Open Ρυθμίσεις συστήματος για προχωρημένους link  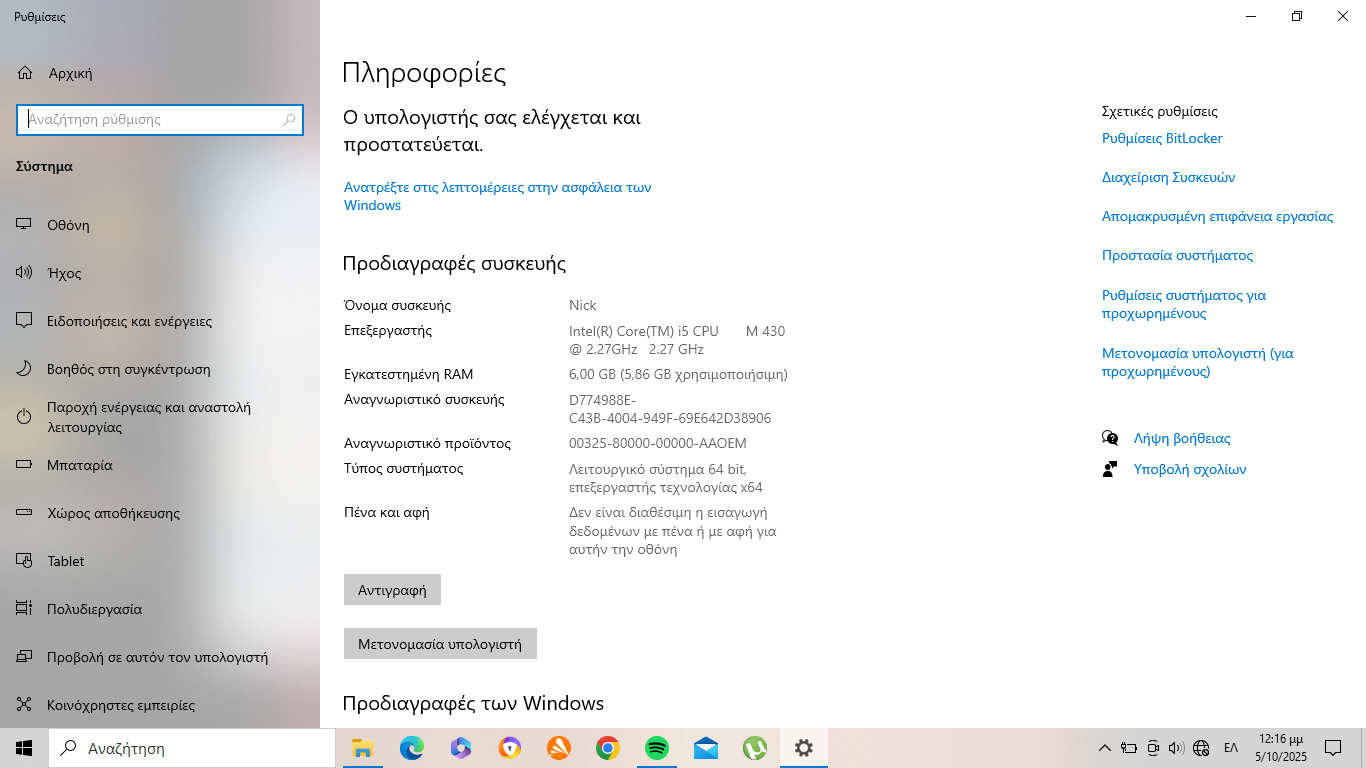(x=1184, y=304)
